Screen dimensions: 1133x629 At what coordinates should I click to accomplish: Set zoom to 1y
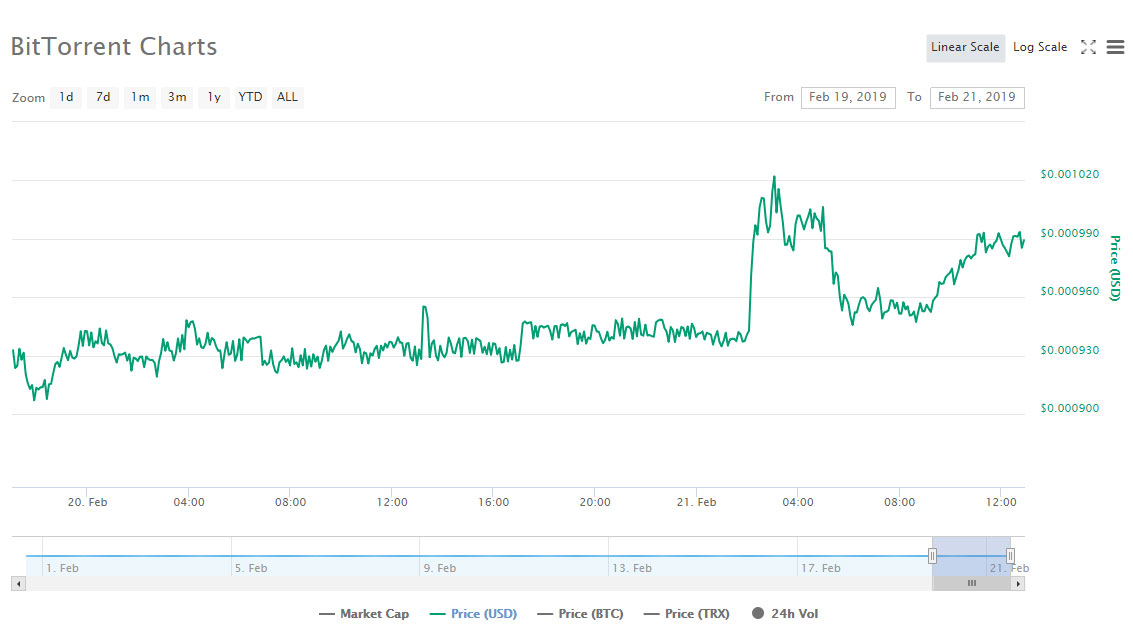point(214,97)
